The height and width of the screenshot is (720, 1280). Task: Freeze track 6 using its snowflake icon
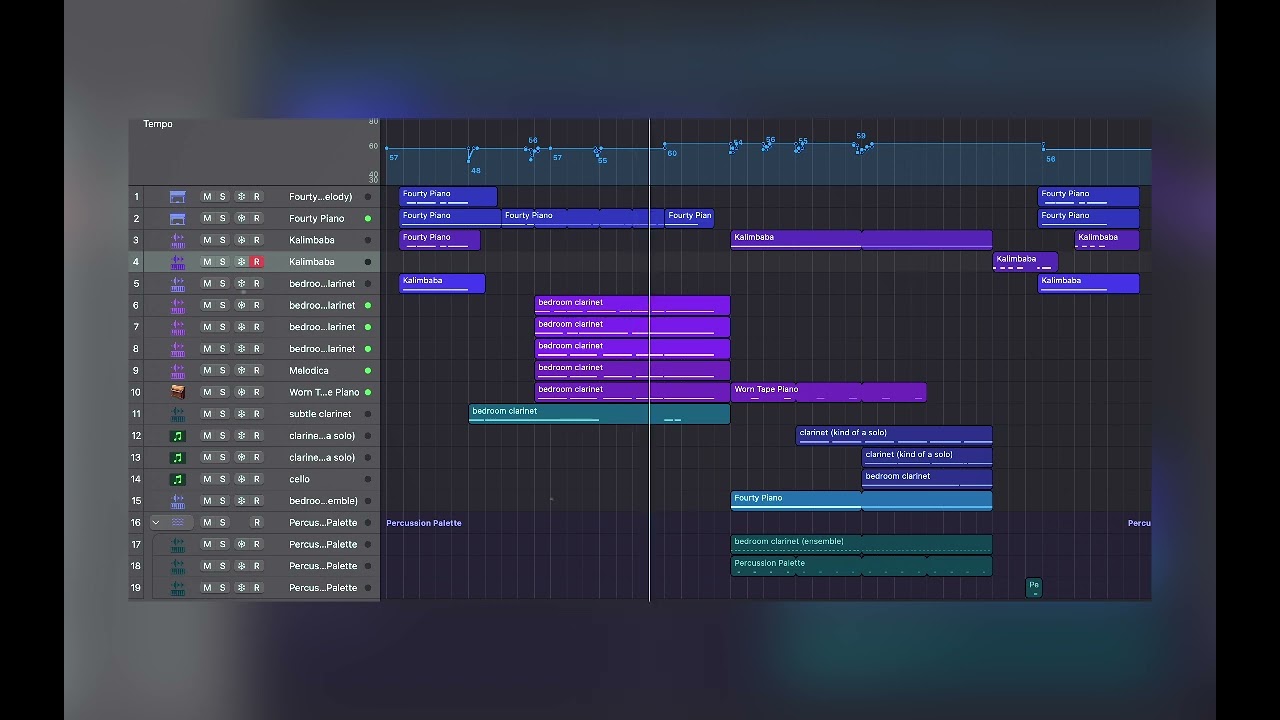[x=240, y=305]
